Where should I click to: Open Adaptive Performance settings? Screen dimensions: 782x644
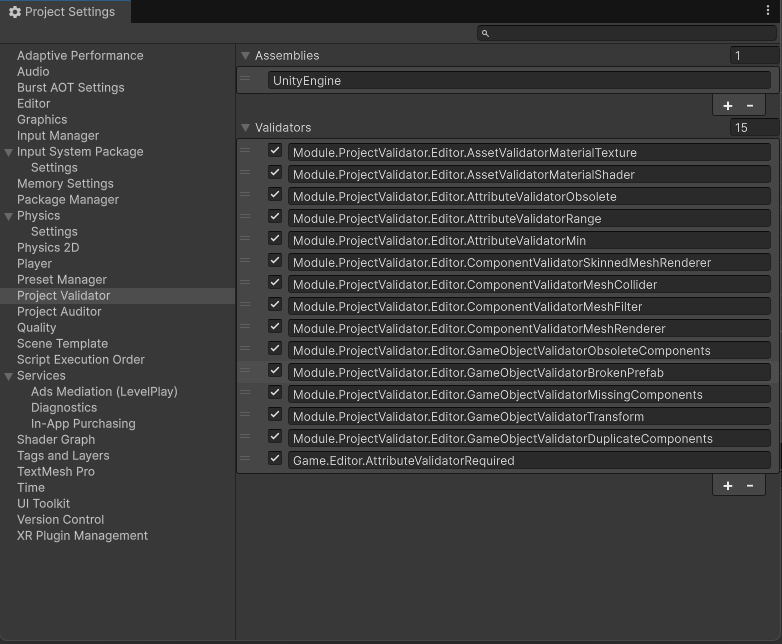pyautogui.click(x=80, y=56)
